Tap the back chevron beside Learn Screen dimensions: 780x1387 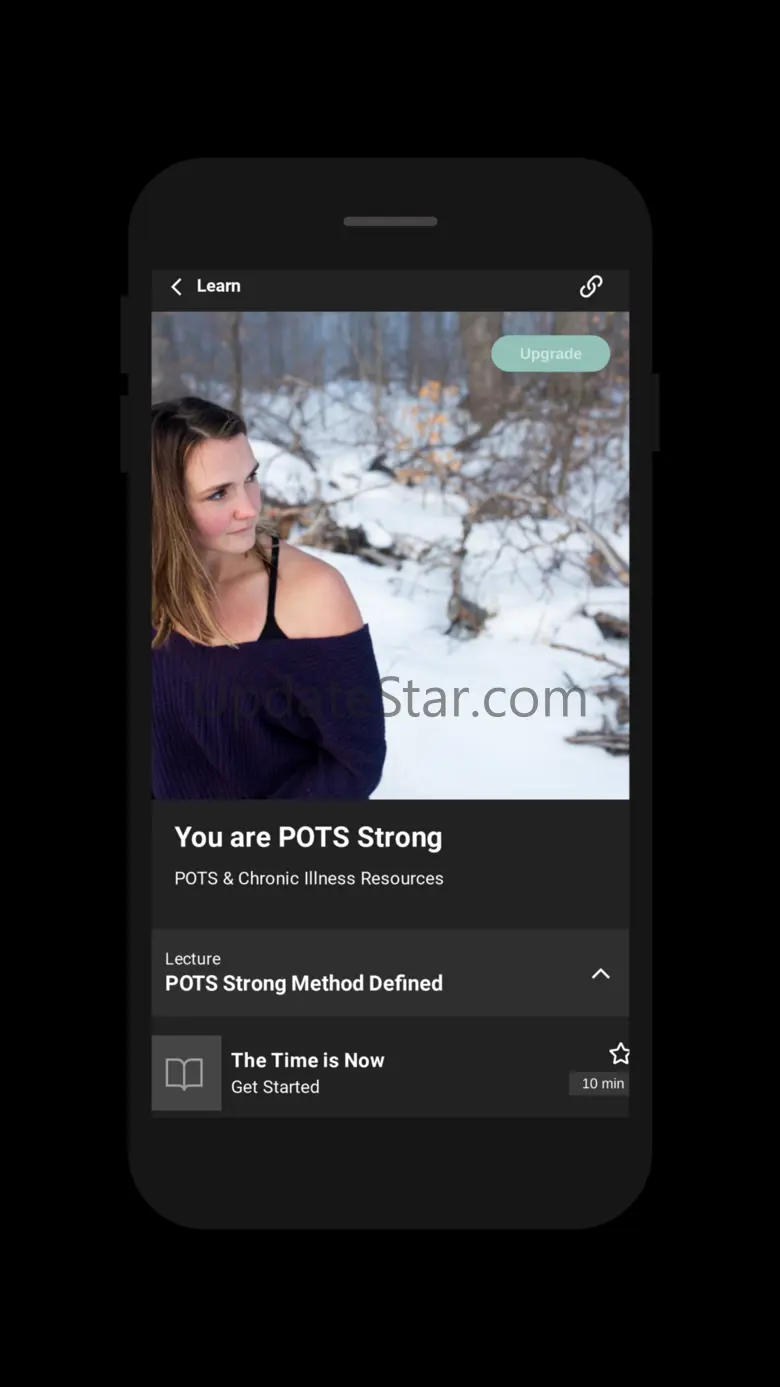[176, 287]
